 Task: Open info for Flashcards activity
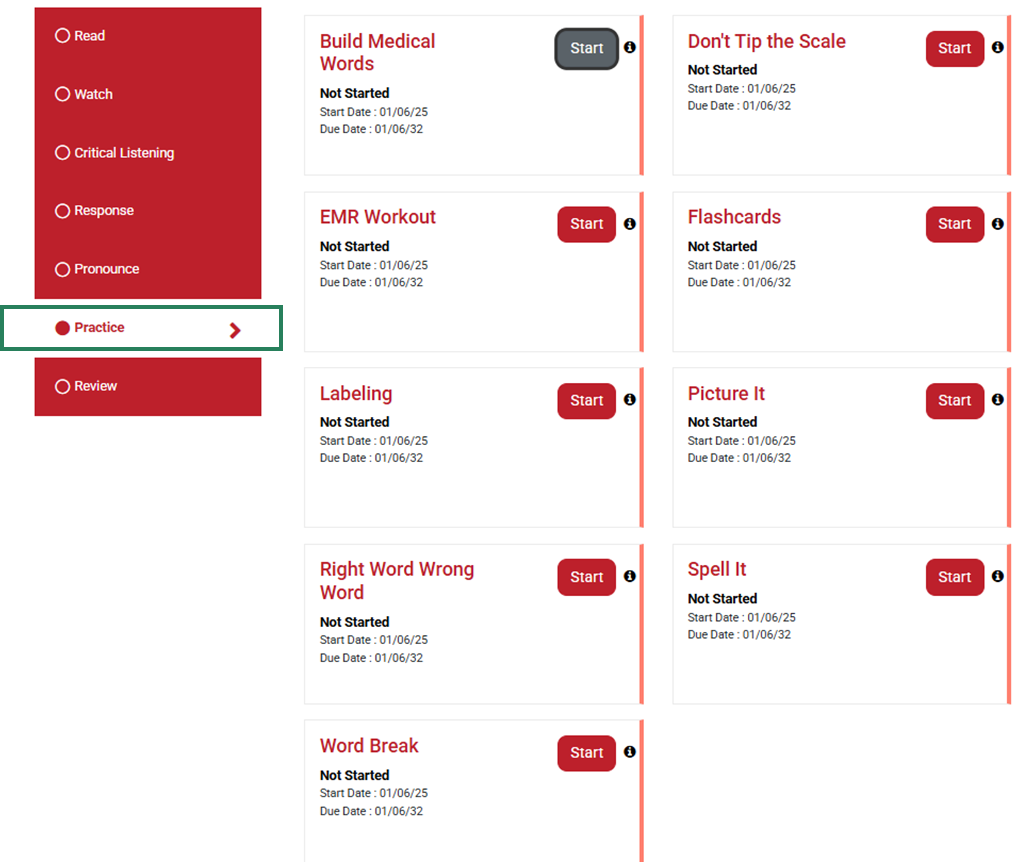pyautogui.click(x=997, y=224)
